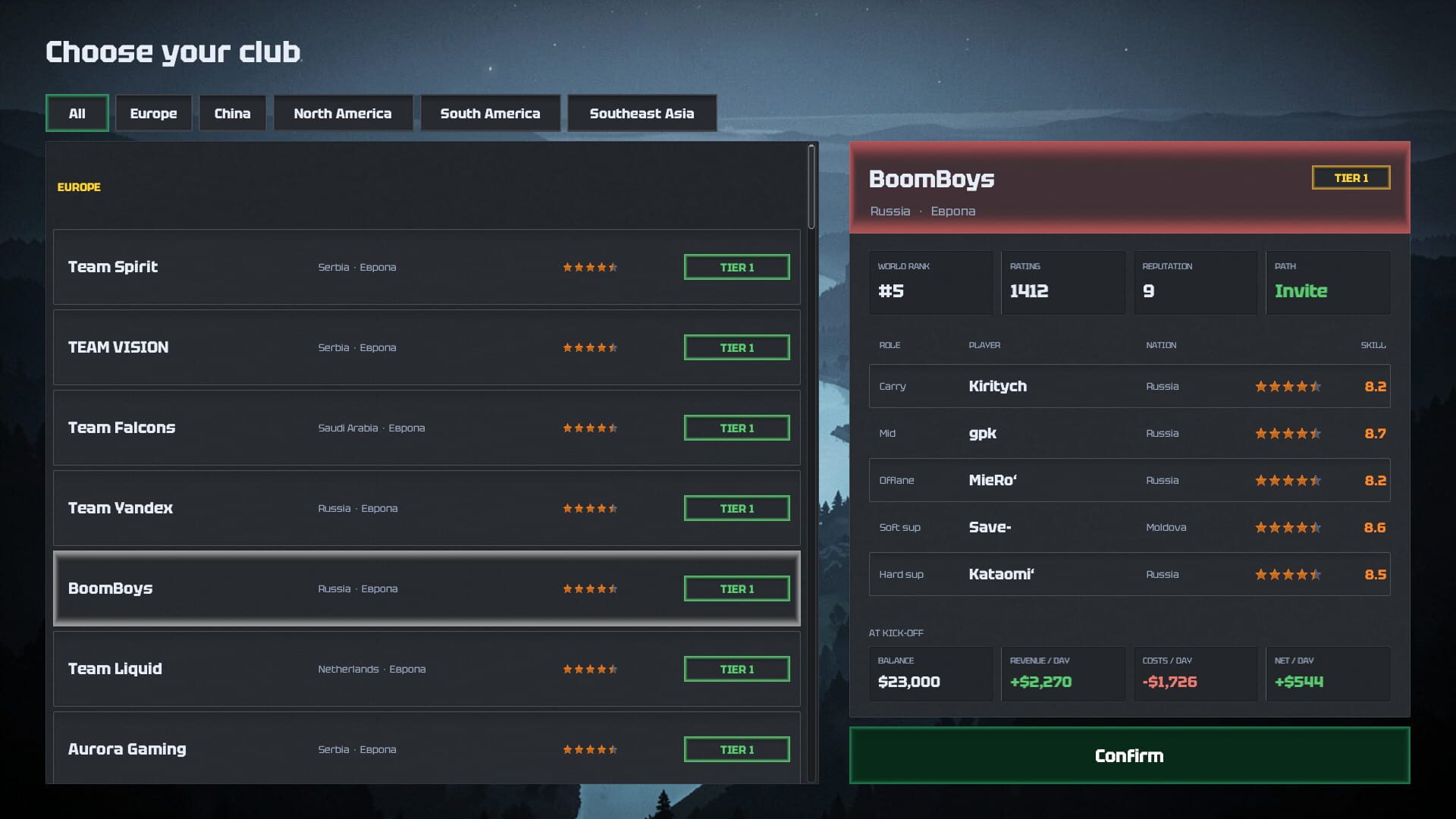Show South America clubs
This screenshot has height=819, width=1456.
(x=490, y=113)
